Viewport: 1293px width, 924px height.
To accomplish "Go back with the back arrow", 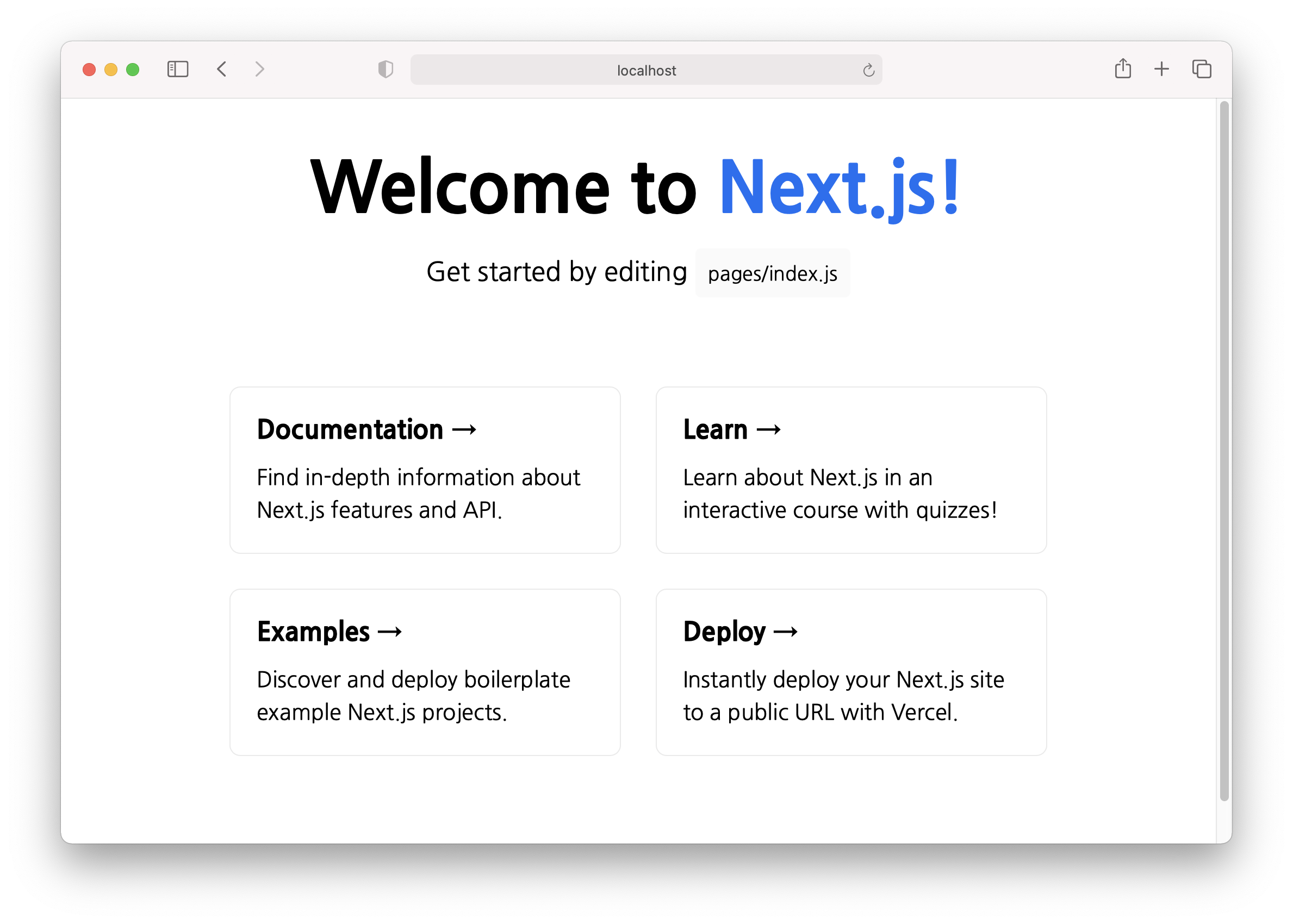I will [x=222, y=70].
